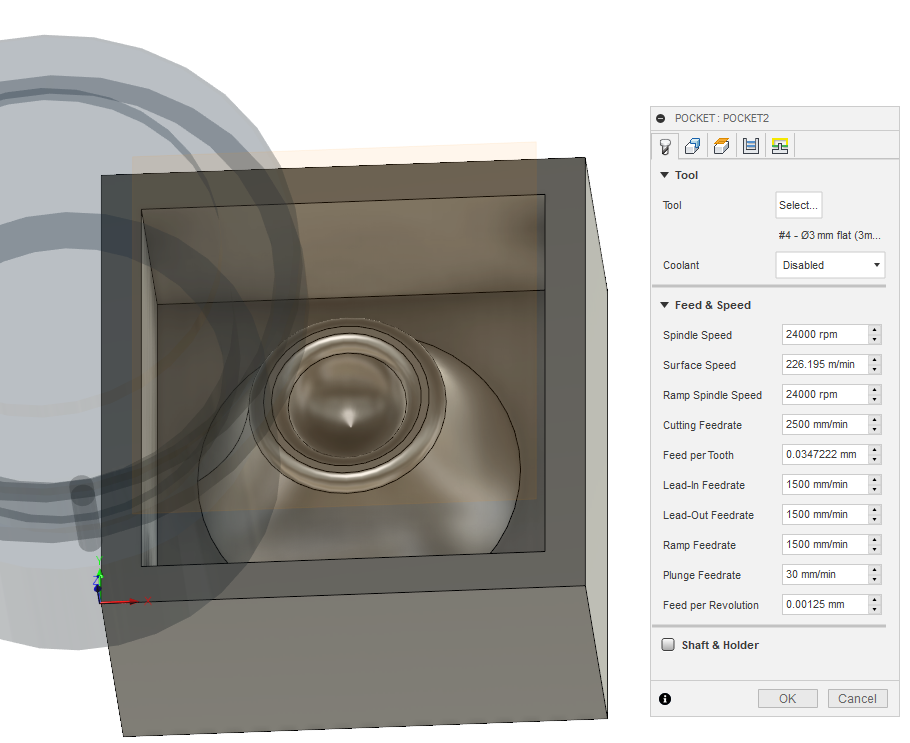
Task: Increase Spindle Speed with up arrow
Action: click(x=875, y=330)
